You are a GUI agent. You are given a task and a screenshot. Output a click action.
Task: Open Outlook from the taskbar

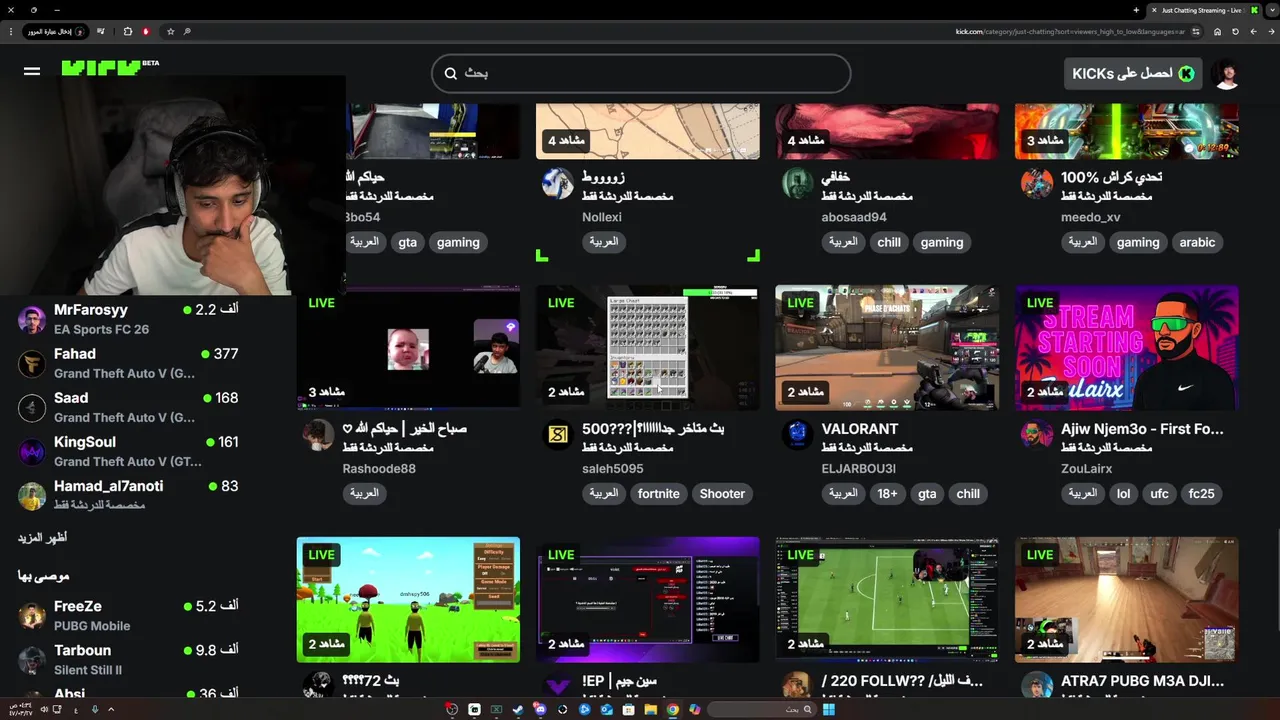pos(607,710)
